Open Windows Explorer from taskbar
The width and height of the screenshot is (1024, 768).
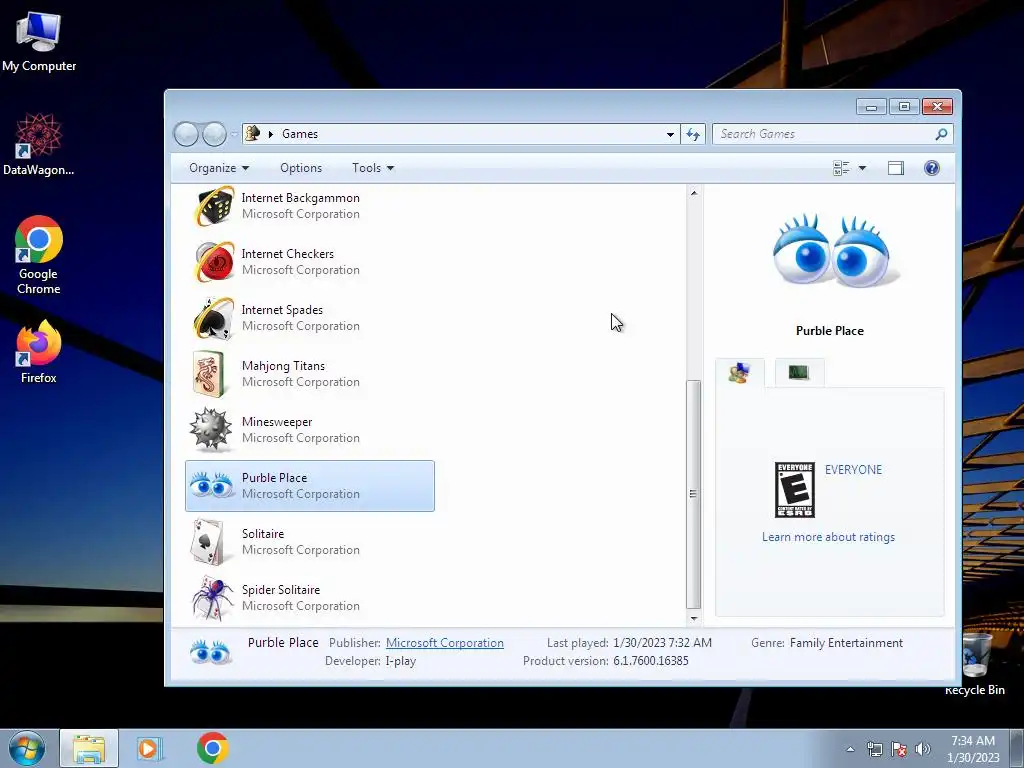[x=89, y=748]
